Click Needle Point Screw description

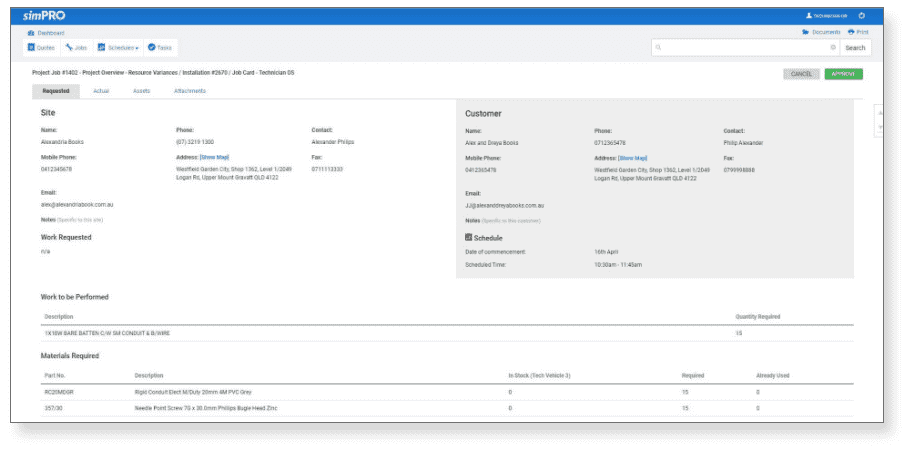point(206,408)
